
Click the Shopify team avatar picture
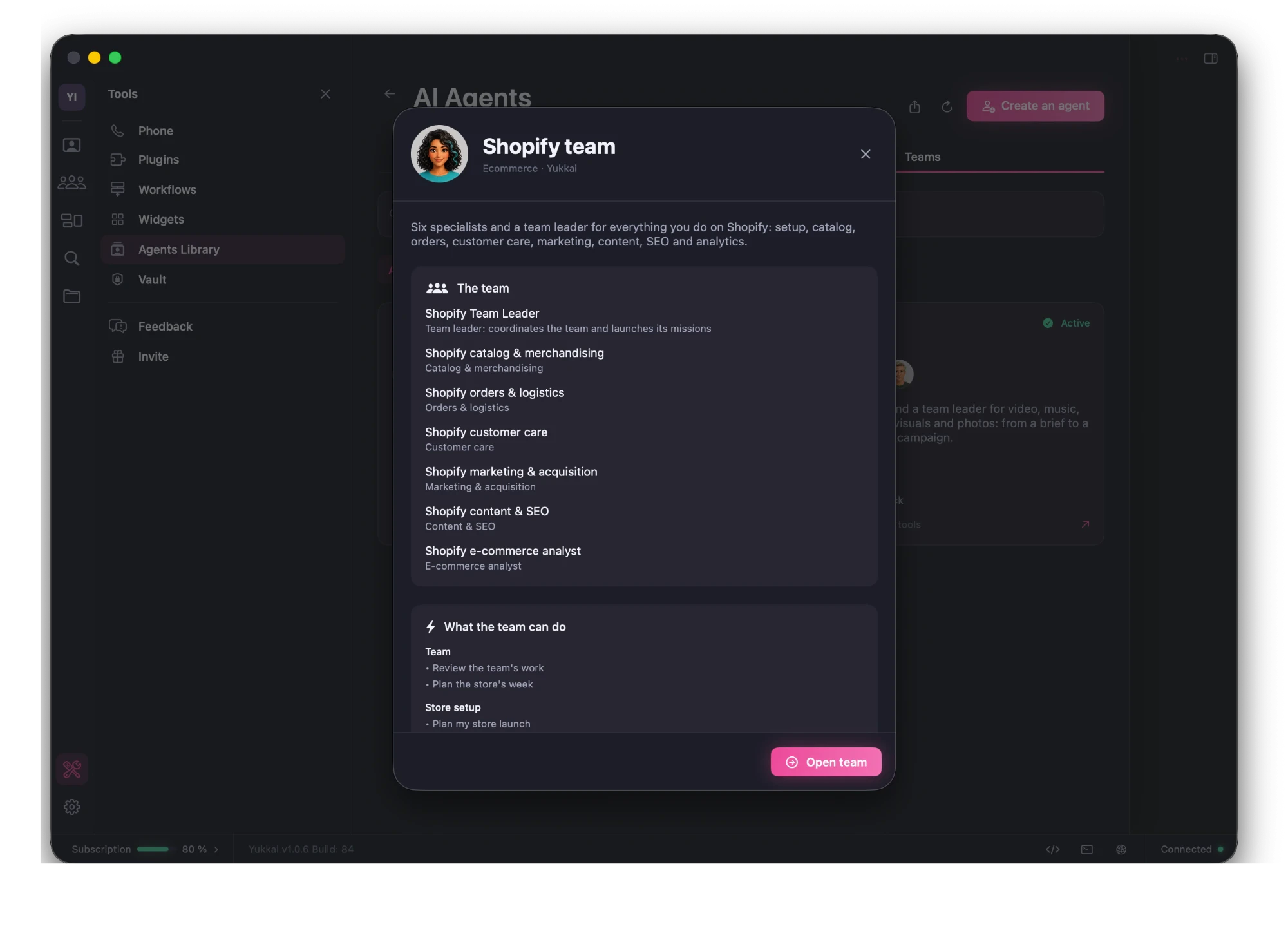click(x=439, y=154)
